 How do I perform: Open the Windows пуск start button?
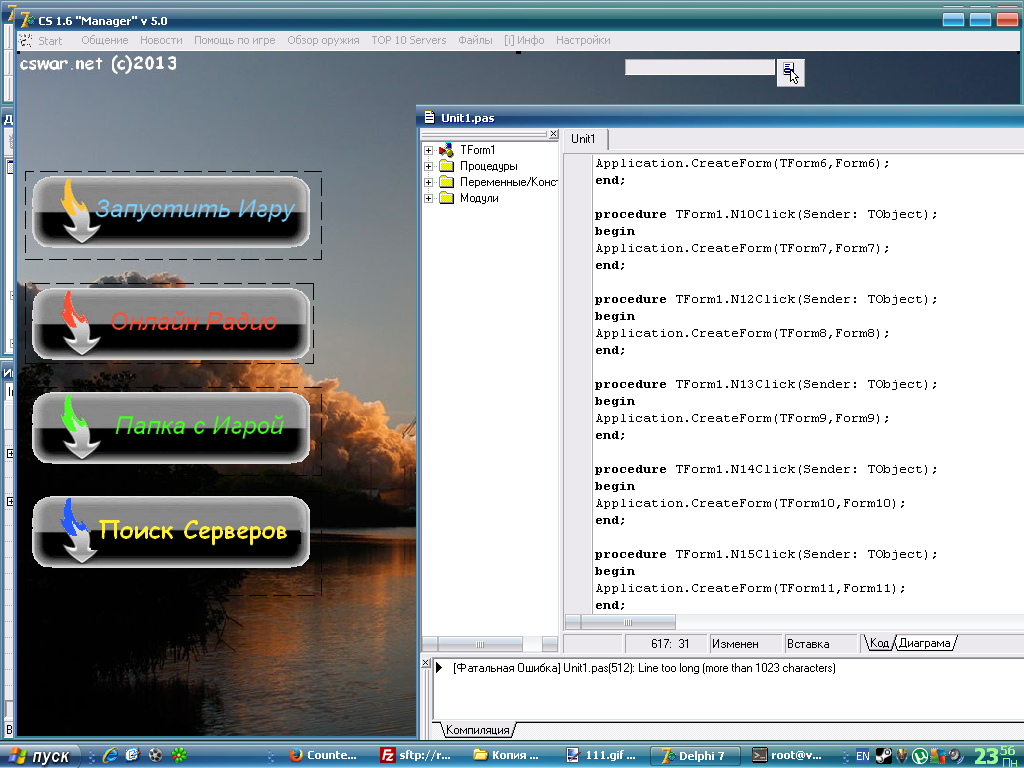[x=40, y=756]
